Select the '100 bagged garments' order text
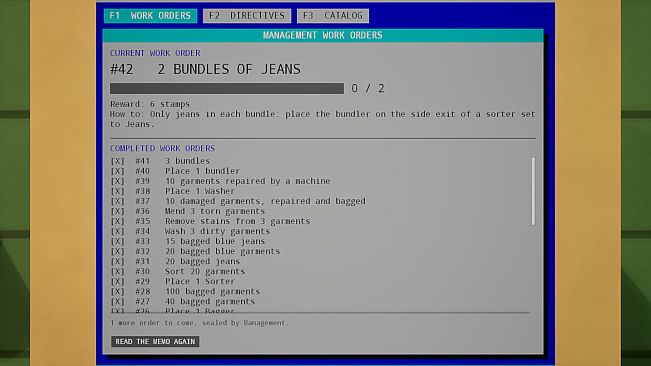 pyautogui.click(x=212, y=292)
